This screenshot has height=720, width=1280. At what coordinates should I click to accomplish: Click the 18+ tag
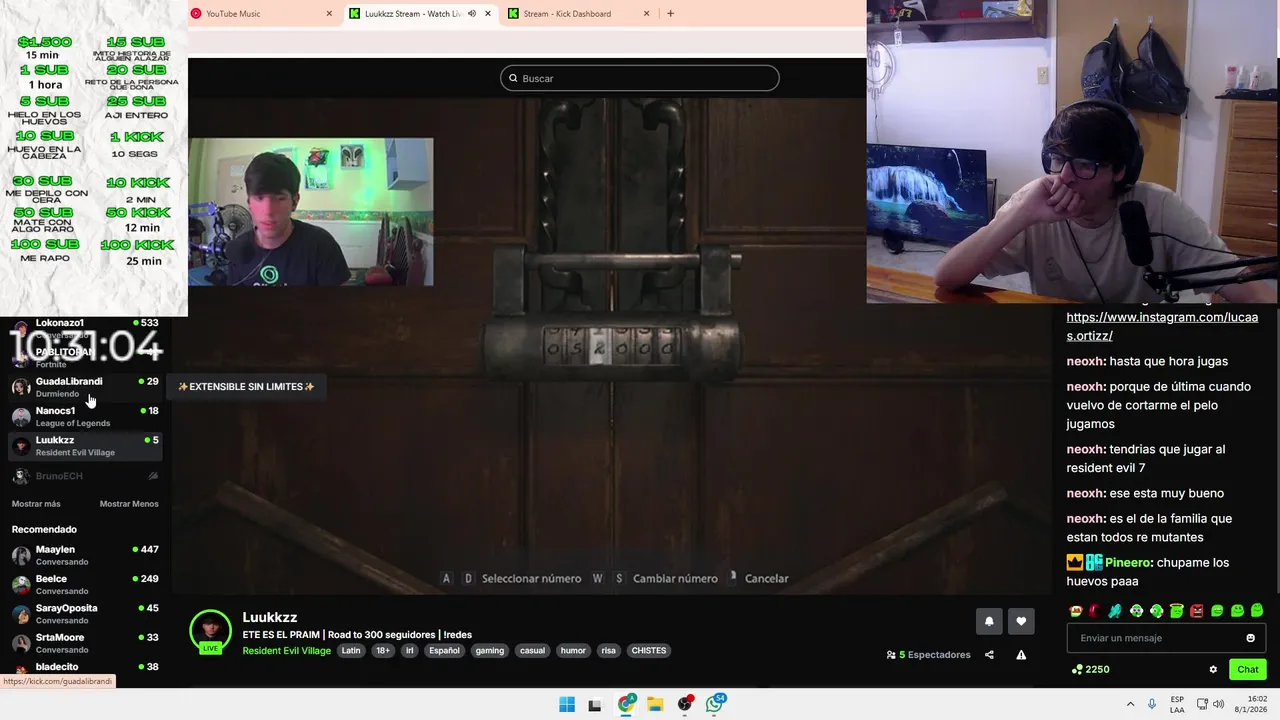pos(382,651)
